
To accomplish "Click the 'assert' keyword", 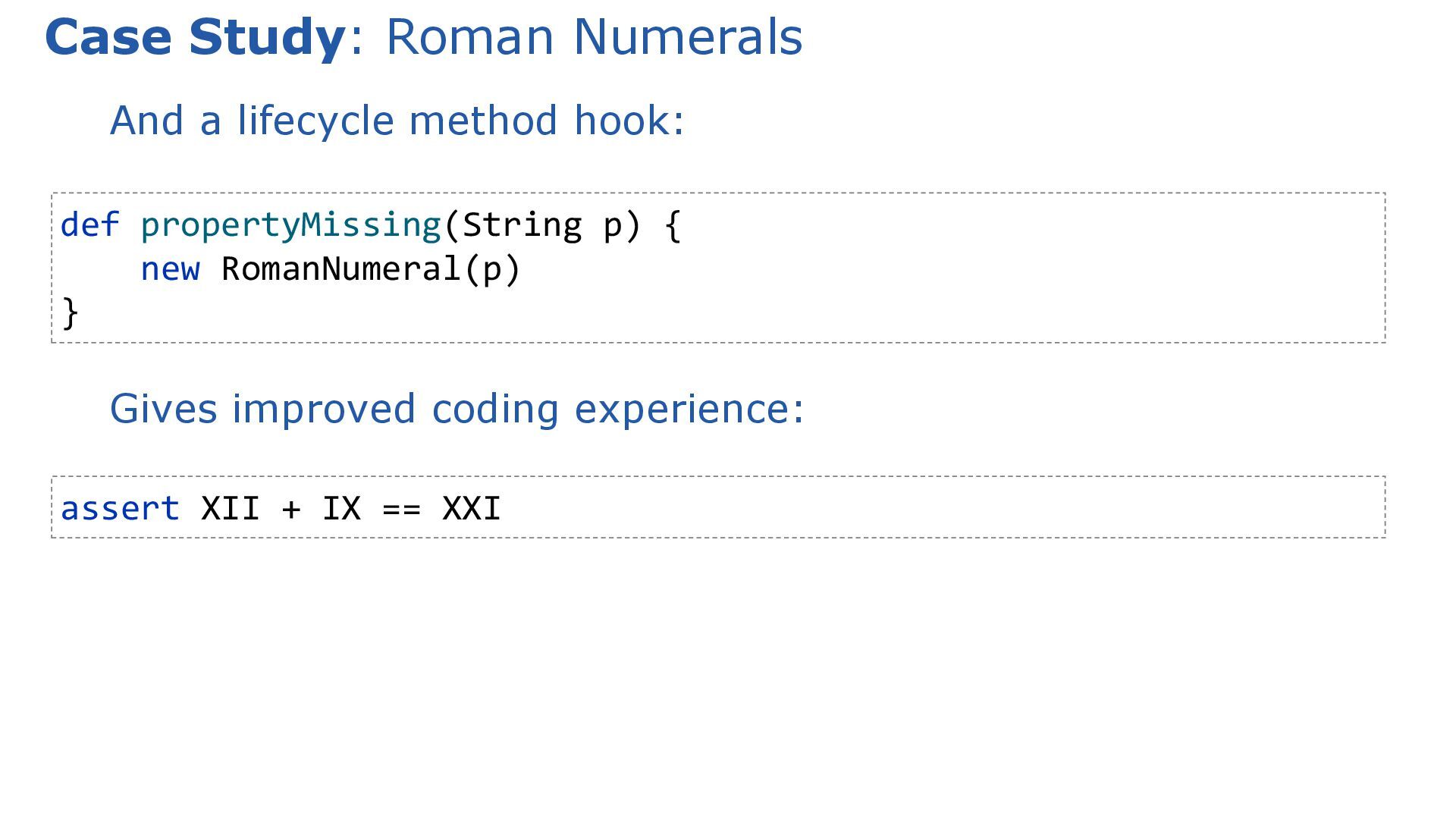I will [x=120, y=508].
